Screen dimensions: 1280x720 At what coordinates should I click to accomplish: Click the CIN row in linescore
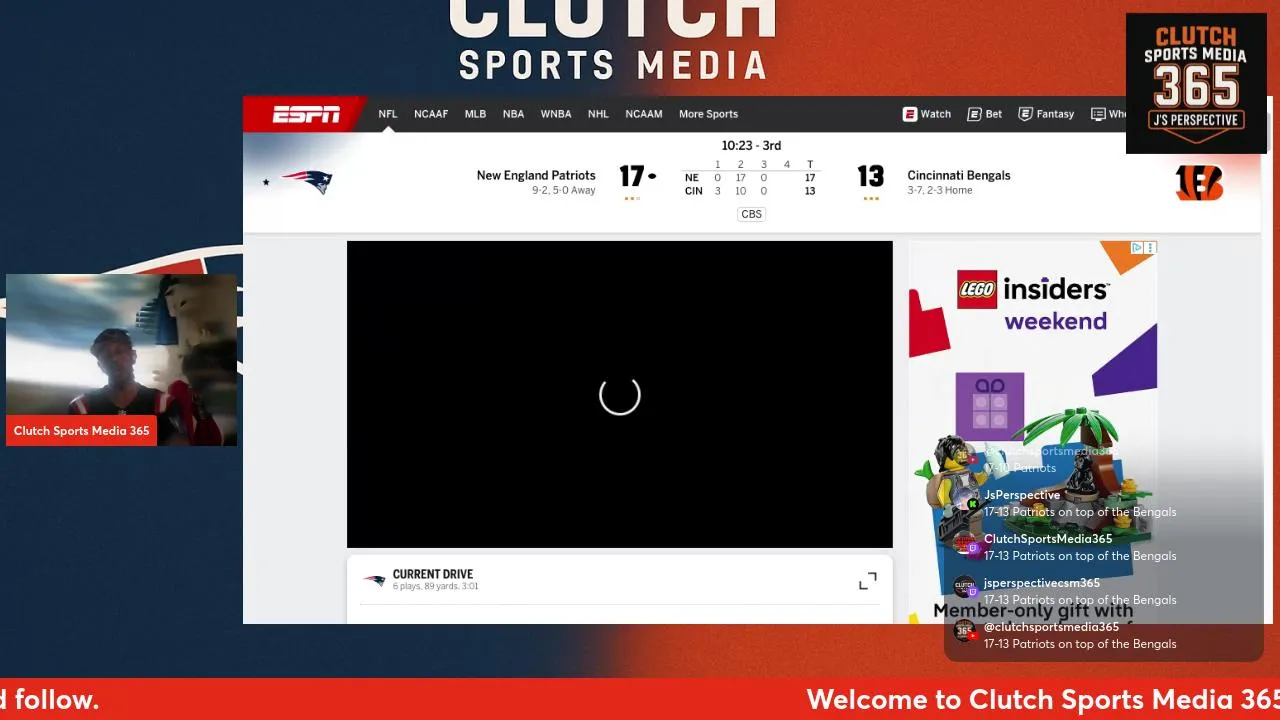tap(750, 191)
